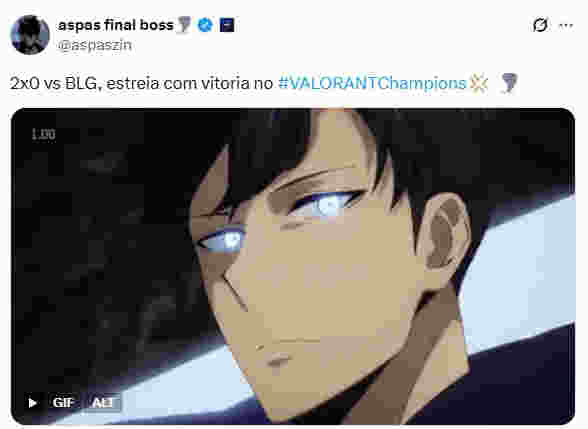Click the display name aspas final boss
588x429 pixels.
point(116,25)
